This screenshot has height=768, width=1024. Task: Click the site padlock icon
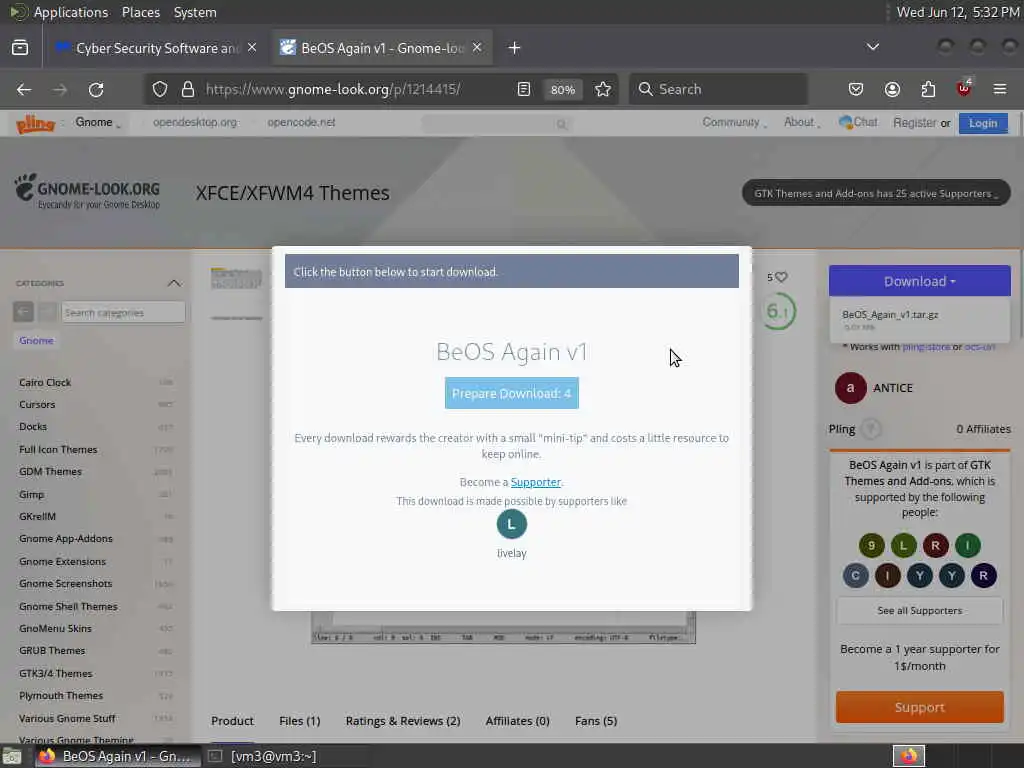[x=188, y=89]
